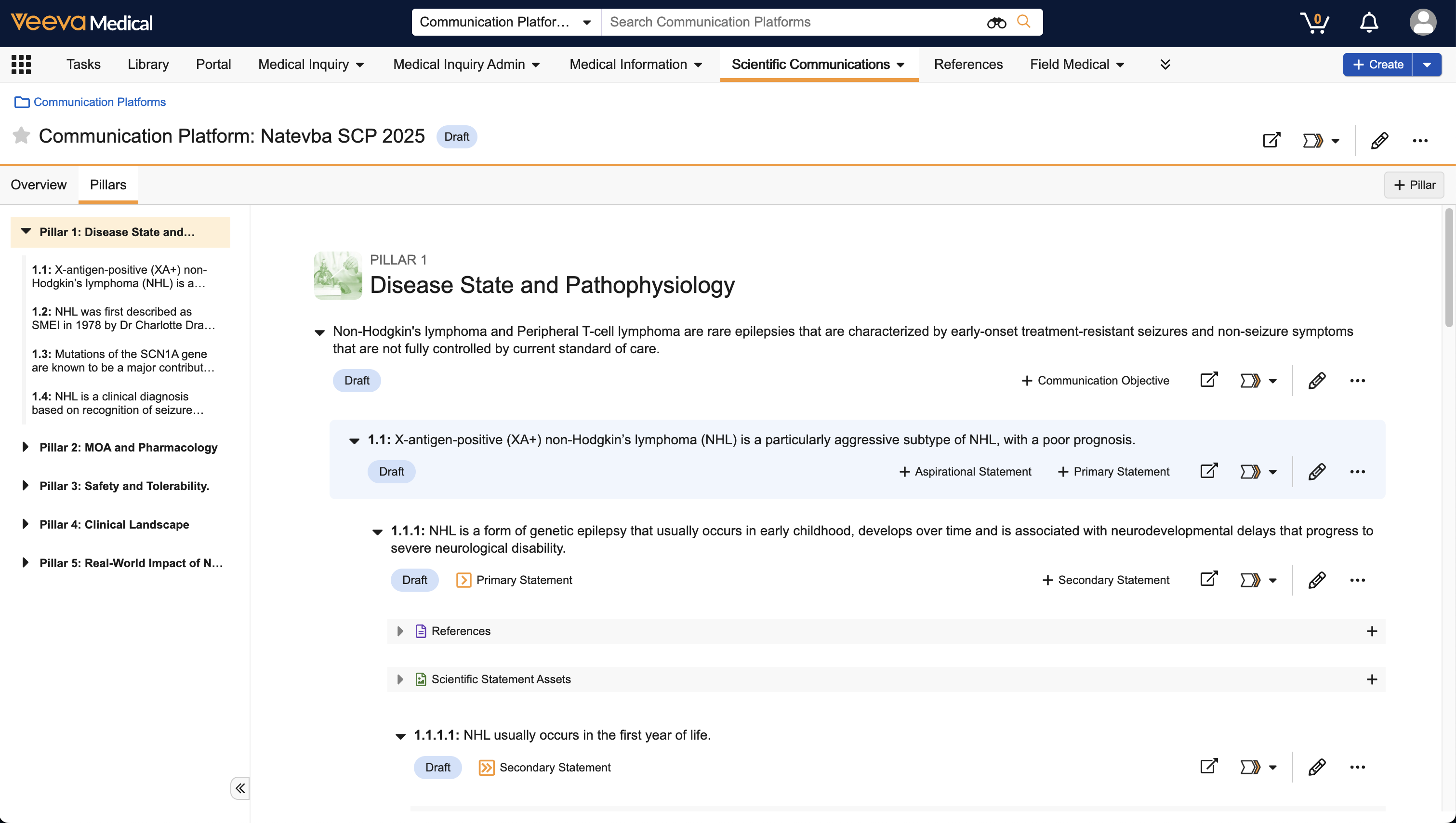1456x823 pixels.
Task: Open the app launcher grid icon
Action: coord(21,65)
